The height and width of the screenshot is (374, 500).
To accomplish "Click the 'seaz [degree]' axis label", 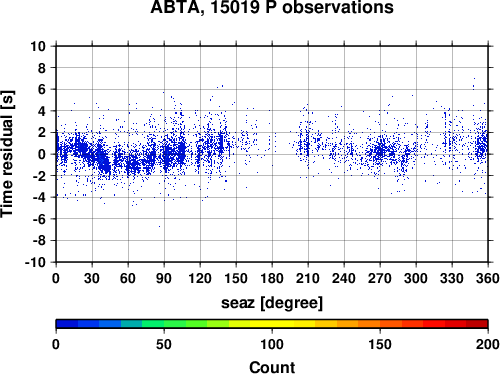I will [x=272, y=303].
